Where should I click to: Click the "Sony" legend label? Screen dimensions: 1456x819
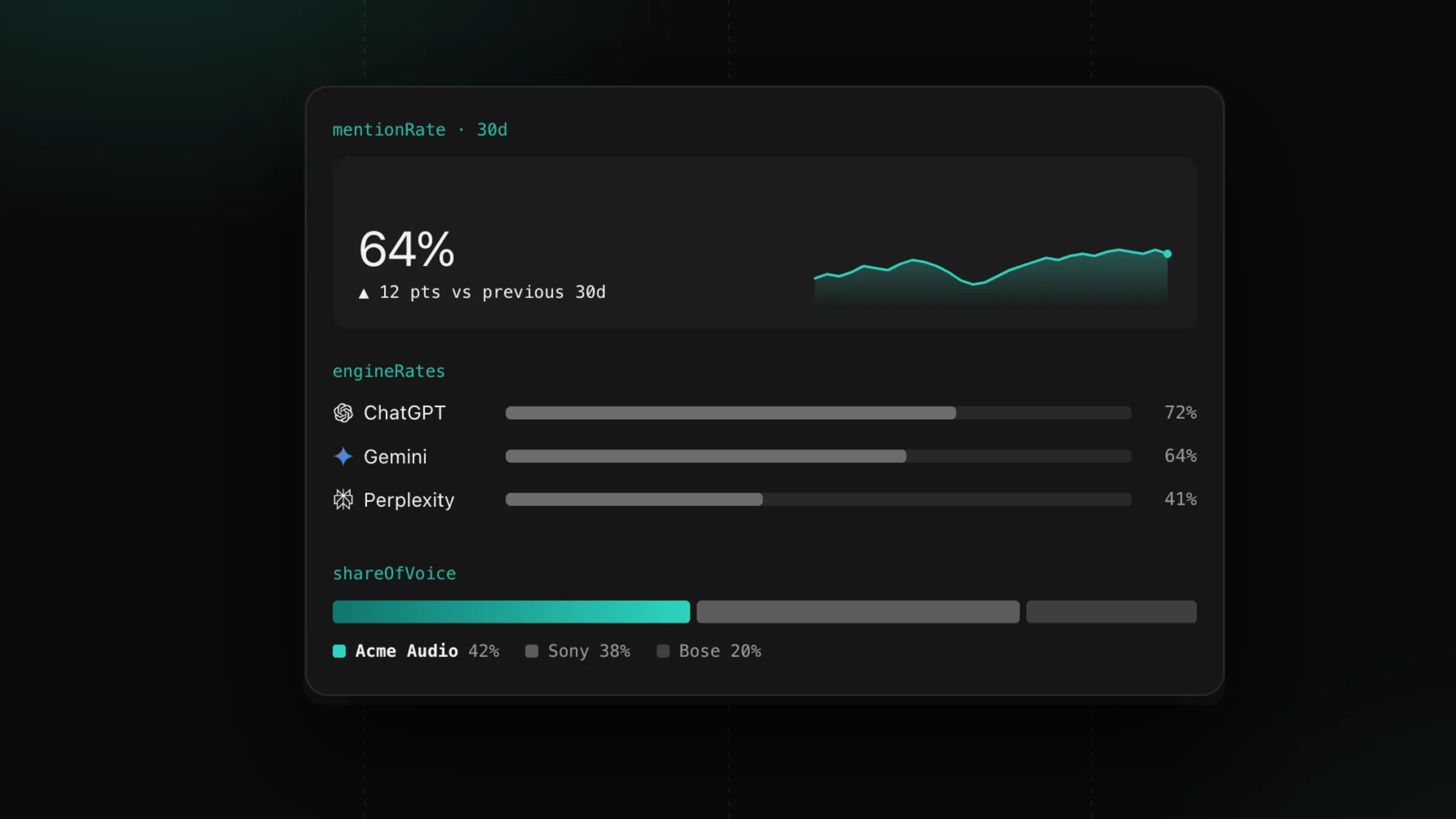point(568,652)
